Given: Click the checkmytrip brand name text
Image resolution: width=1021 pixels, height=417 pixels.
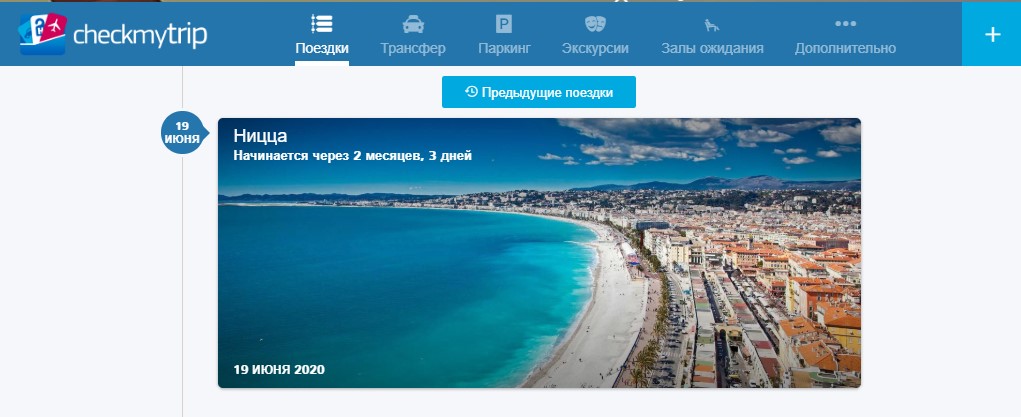Looking at the screenshot, I should 139,35.
